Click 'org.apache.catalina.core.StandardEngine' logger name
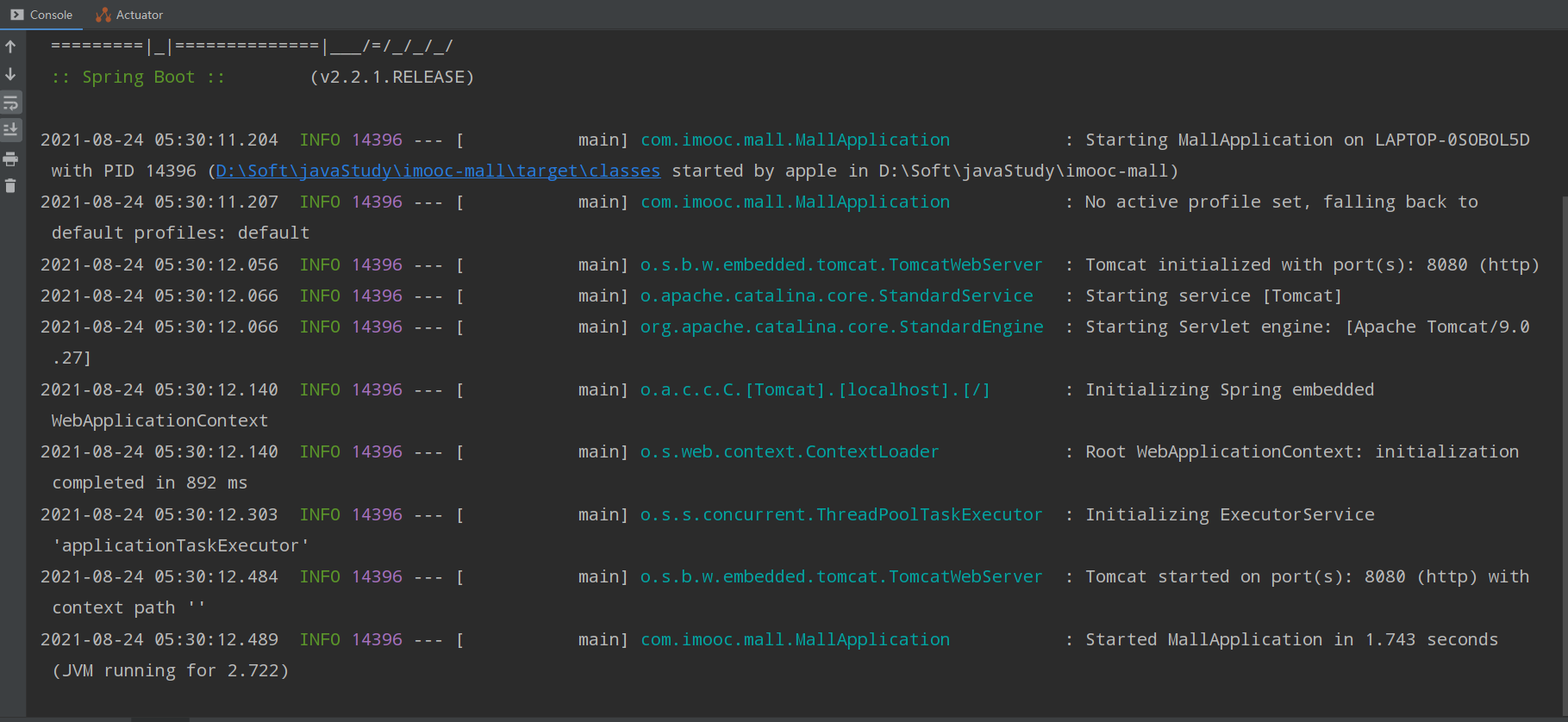1568x722 pixels. point(841,327)
